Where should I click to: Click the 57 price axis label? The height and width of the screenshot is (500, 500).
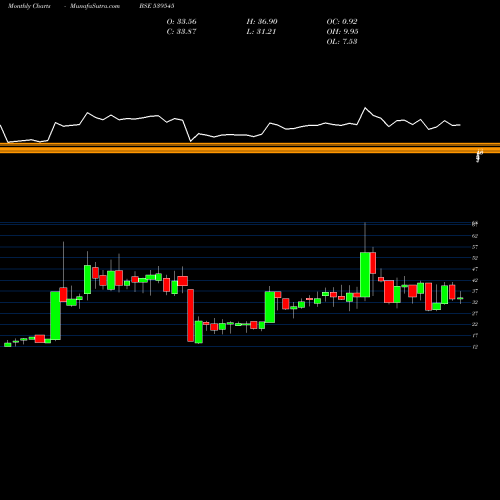point(475,247)
